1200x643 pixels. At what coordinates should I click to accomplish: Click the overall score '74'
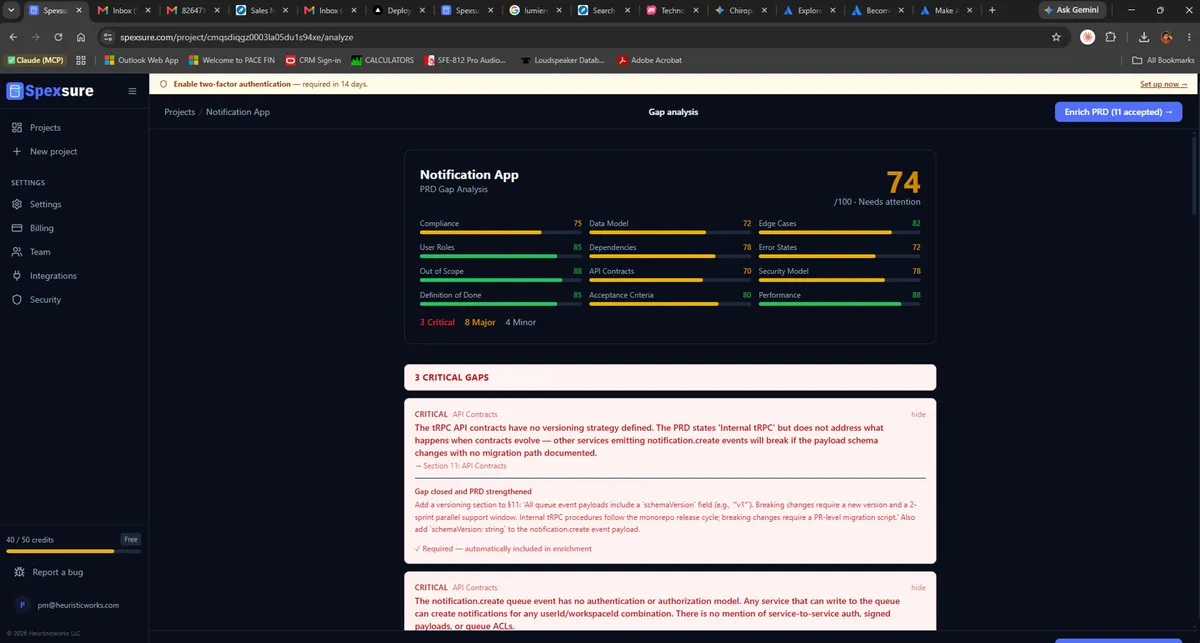[903, 182]
